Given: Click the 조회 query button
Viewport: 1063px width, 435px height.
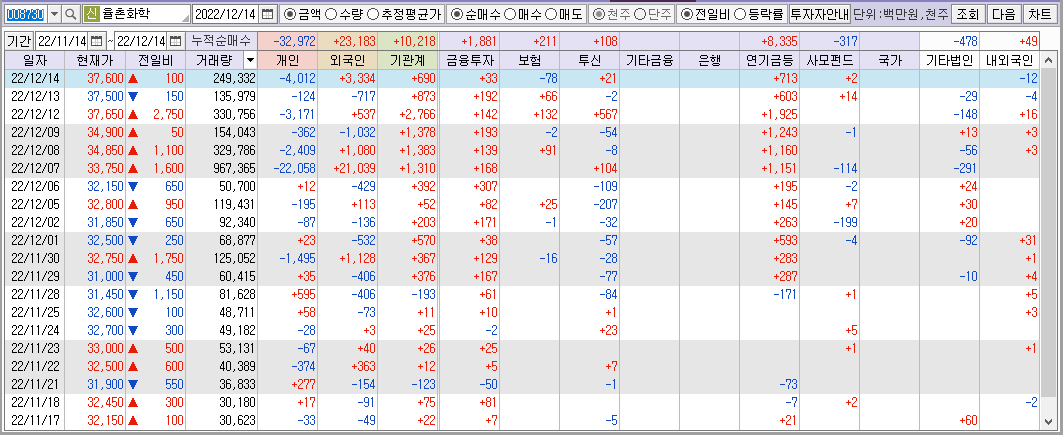Looking at the screenshot, I should [x=967, y=14].
